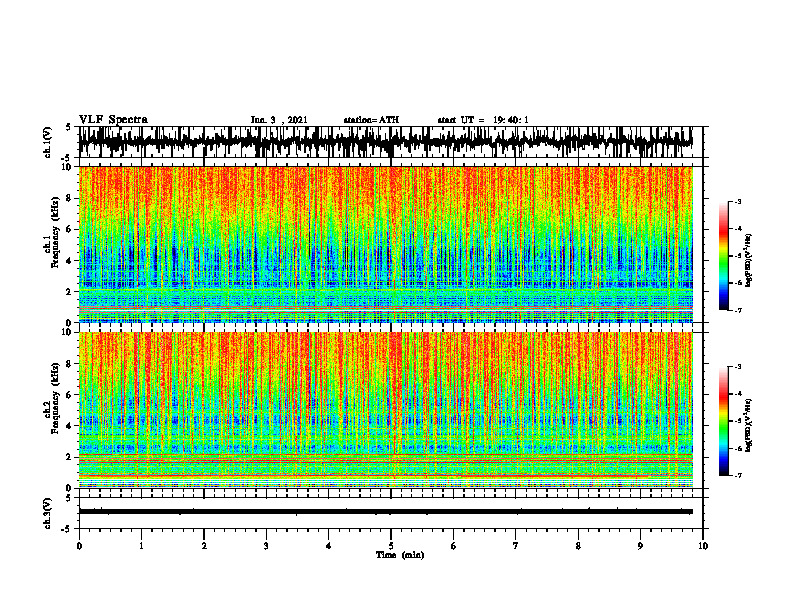Click ch.1 spectrogram's "6" kHz tick label
The height and width of the screenshot is (612, 792).
point(70,230)
